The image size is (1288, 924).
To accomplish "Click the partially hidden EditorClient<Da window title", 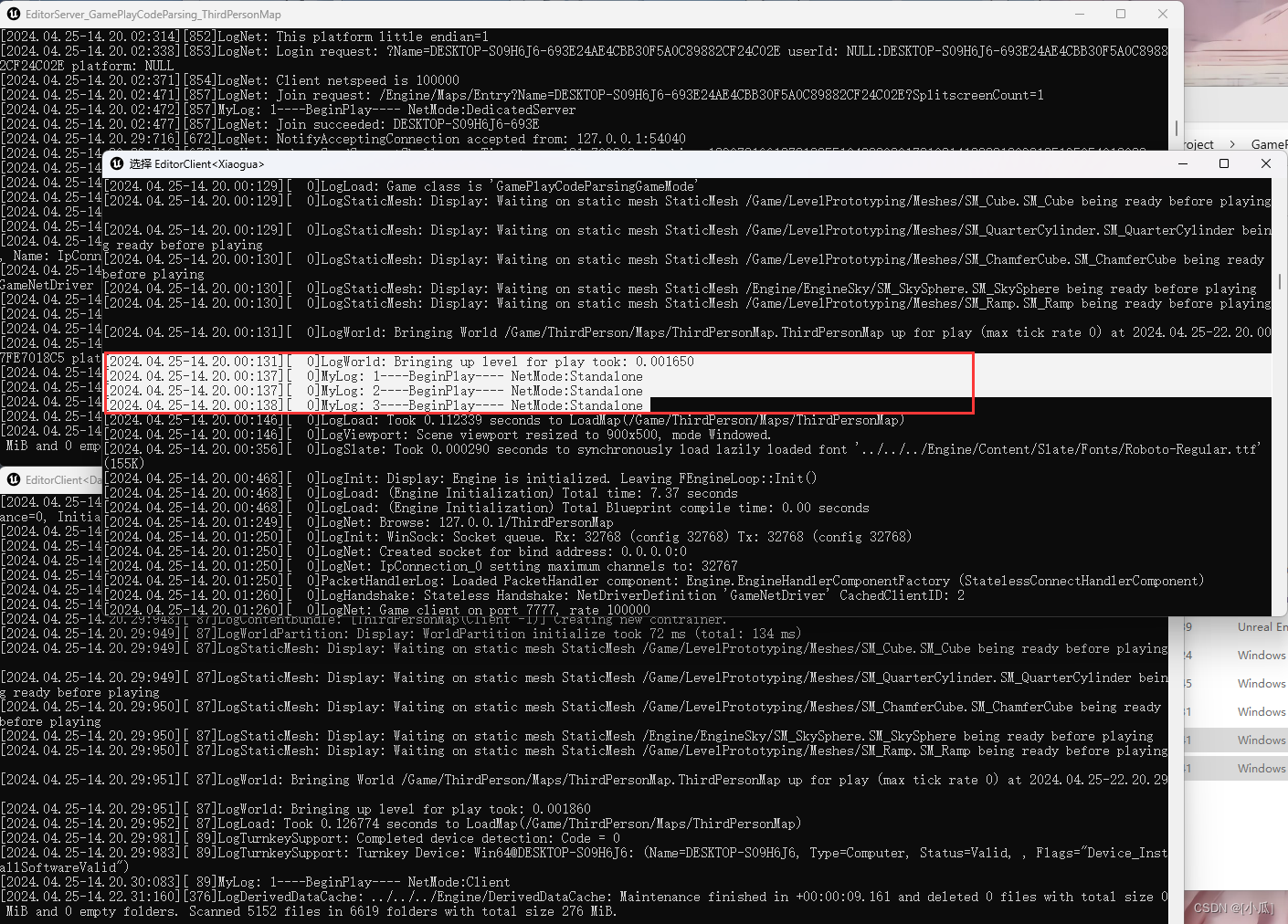I will point(63,480).
